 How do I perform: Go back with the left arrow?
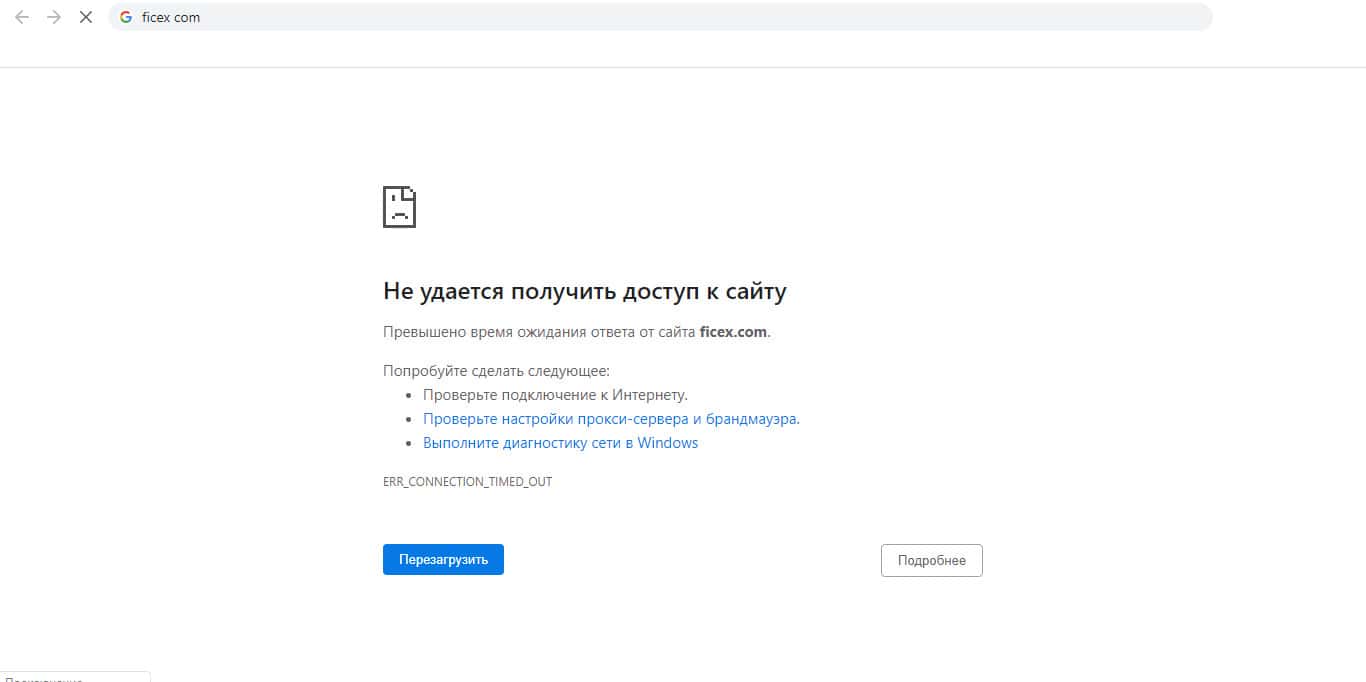(x=21, y=17)
